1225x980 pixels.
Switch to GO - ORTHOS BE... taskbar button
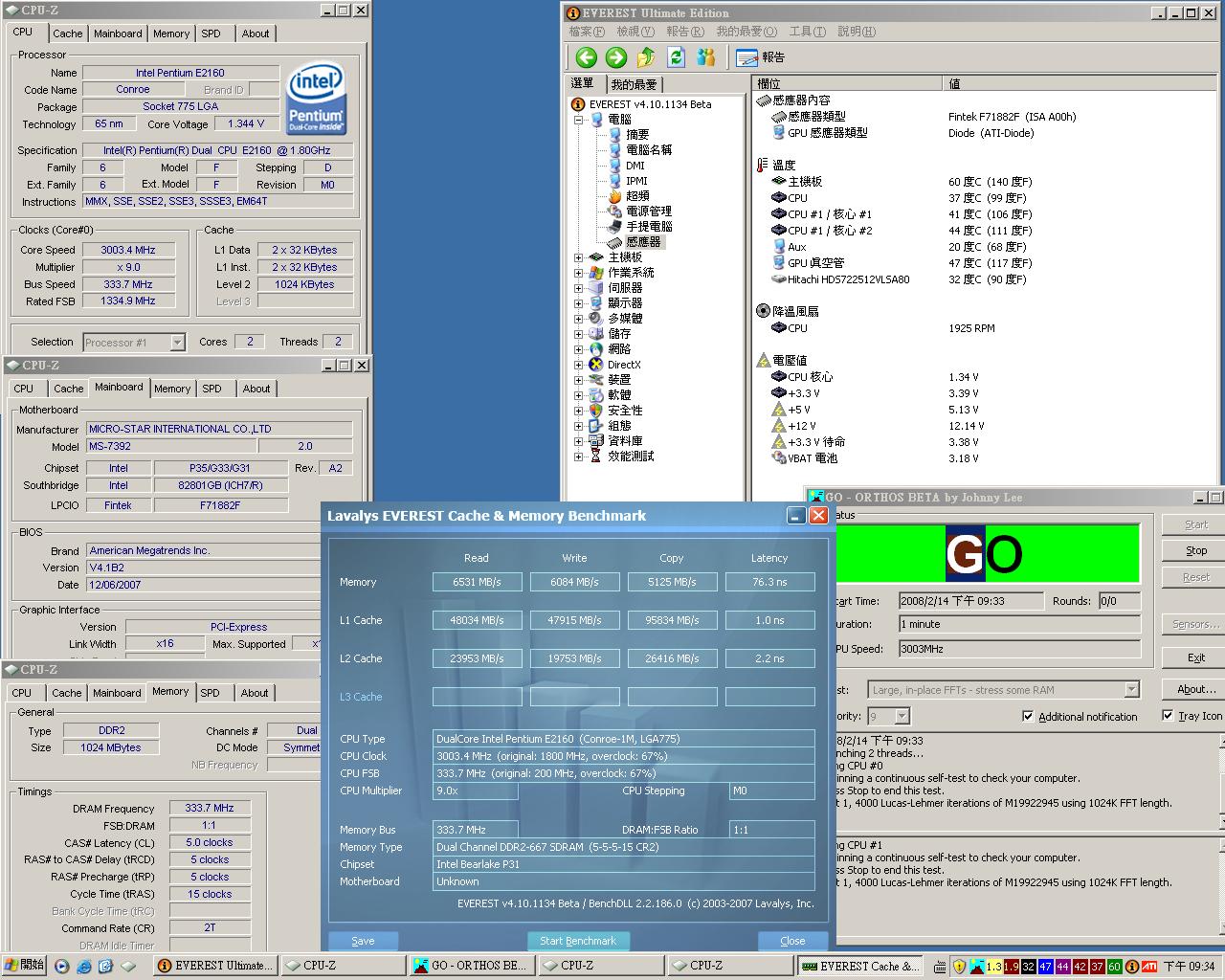(x=470, y=966)
